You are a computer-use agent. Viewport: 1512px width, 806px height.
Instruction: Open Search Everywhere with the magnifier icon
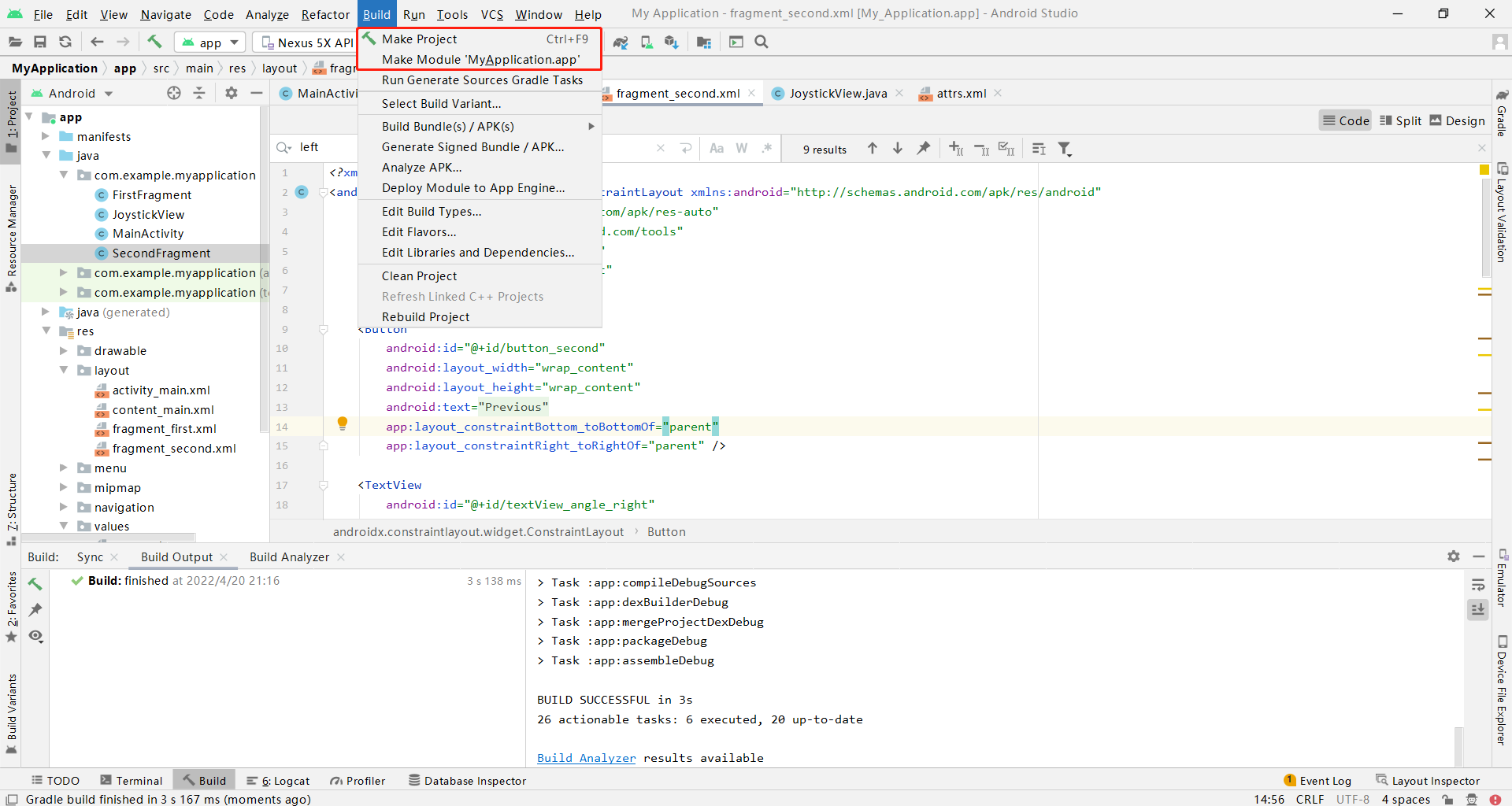761,42
